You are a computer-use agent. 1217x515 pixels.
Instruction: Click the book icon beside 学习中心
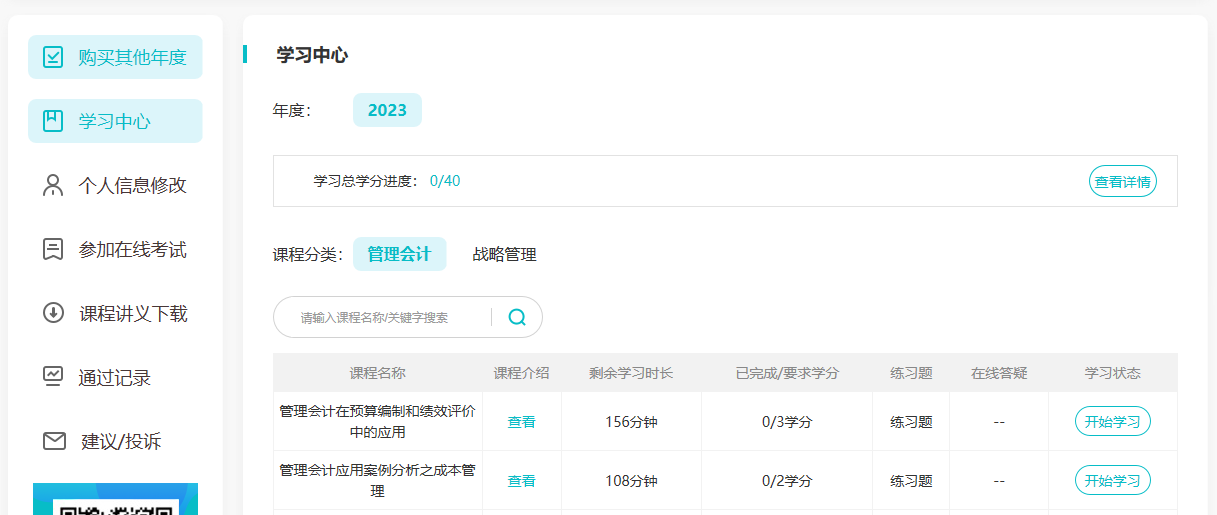53,121
